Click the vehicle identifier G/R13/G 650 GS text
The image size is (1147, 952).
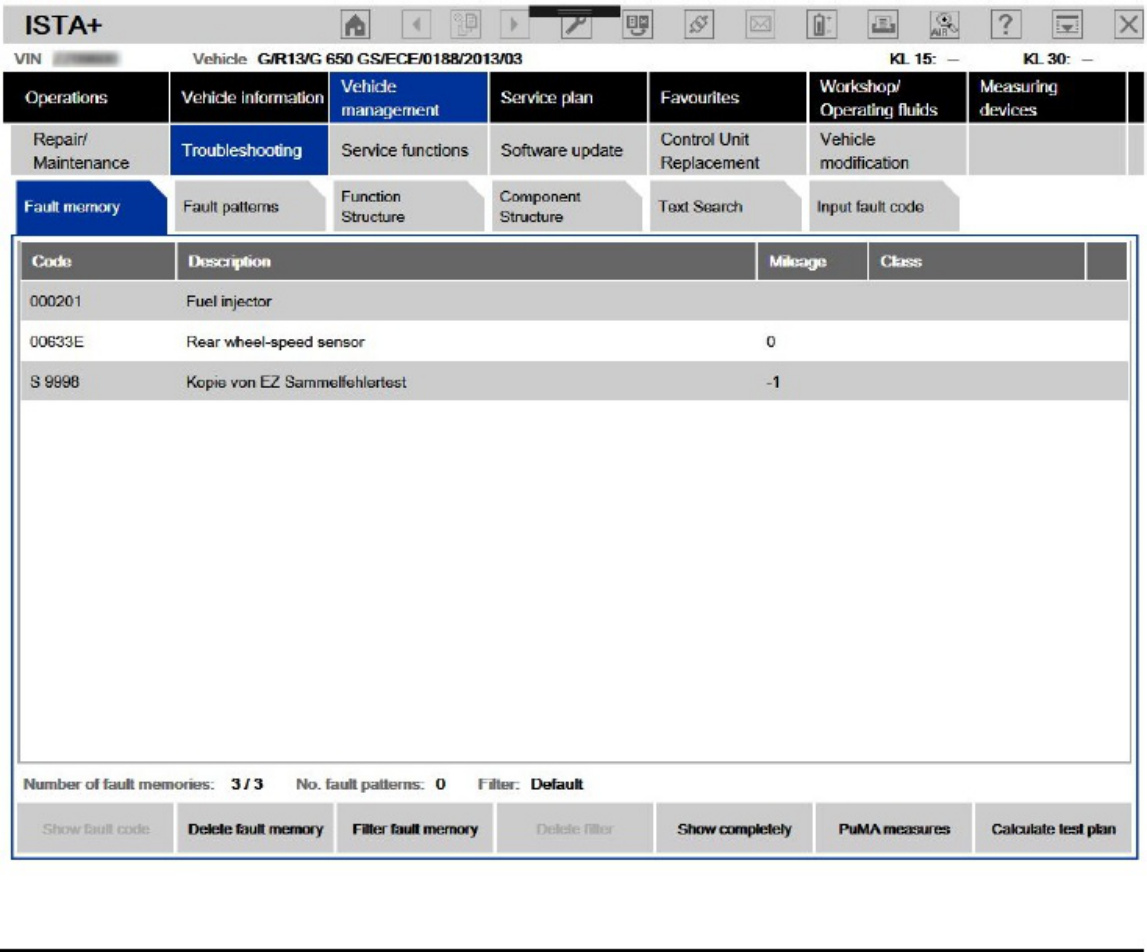coord(390,59)
